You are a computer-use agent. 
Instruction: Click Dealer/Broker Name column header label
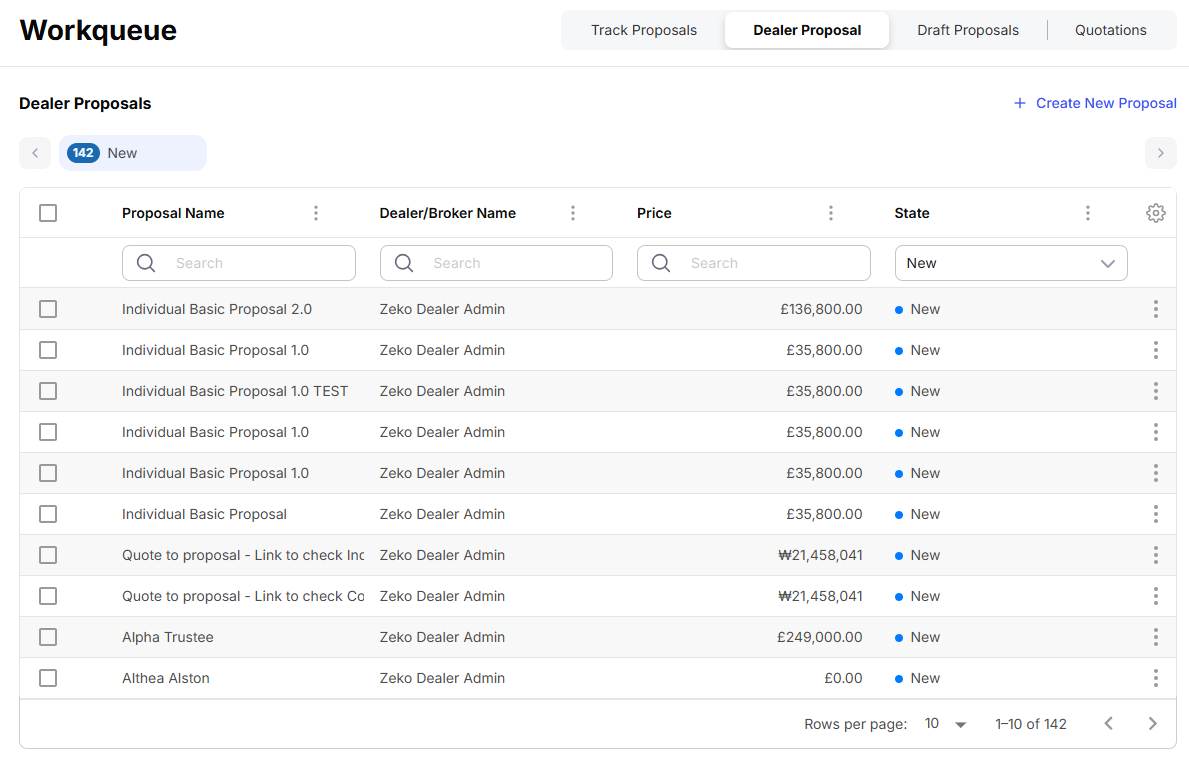point(447,213)
